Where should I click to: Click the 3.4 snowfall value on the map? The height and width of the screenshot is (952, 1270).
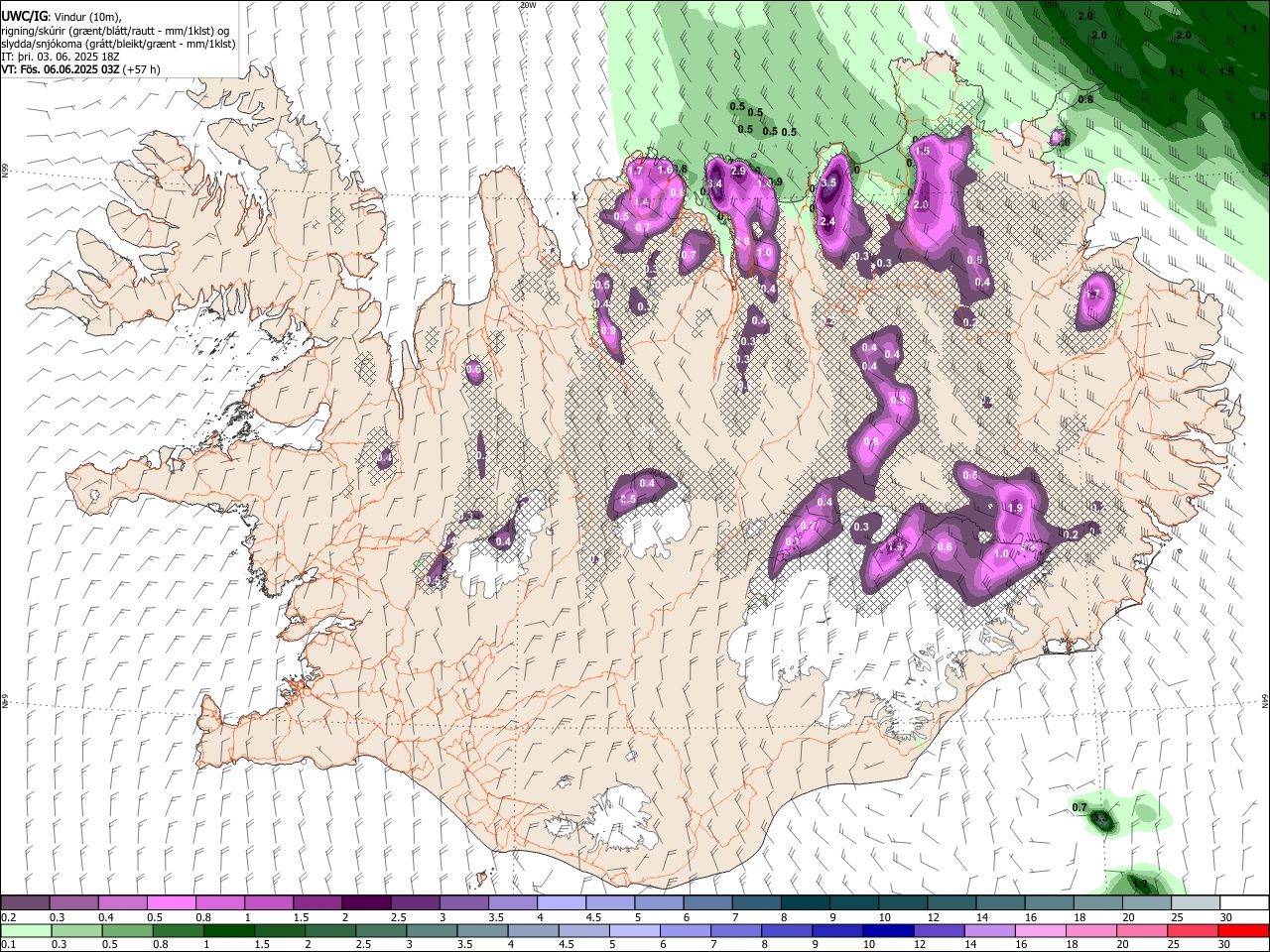click(x=714, y=184)
